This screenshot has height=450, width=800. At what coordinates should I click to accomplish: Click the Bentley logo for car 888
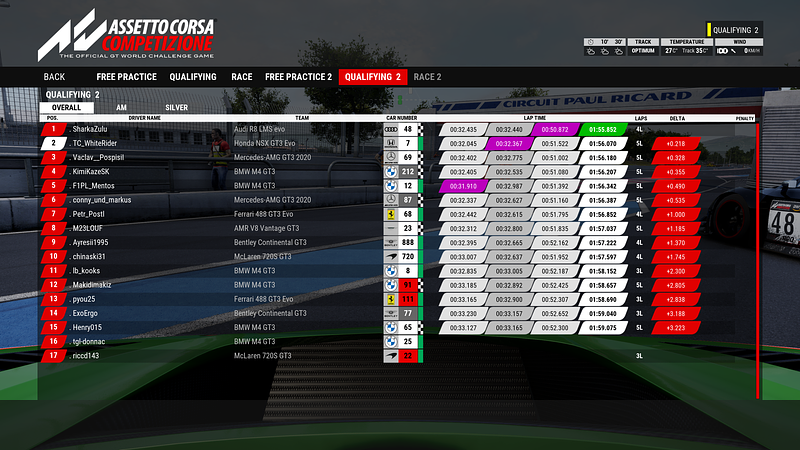click(391, 243)
